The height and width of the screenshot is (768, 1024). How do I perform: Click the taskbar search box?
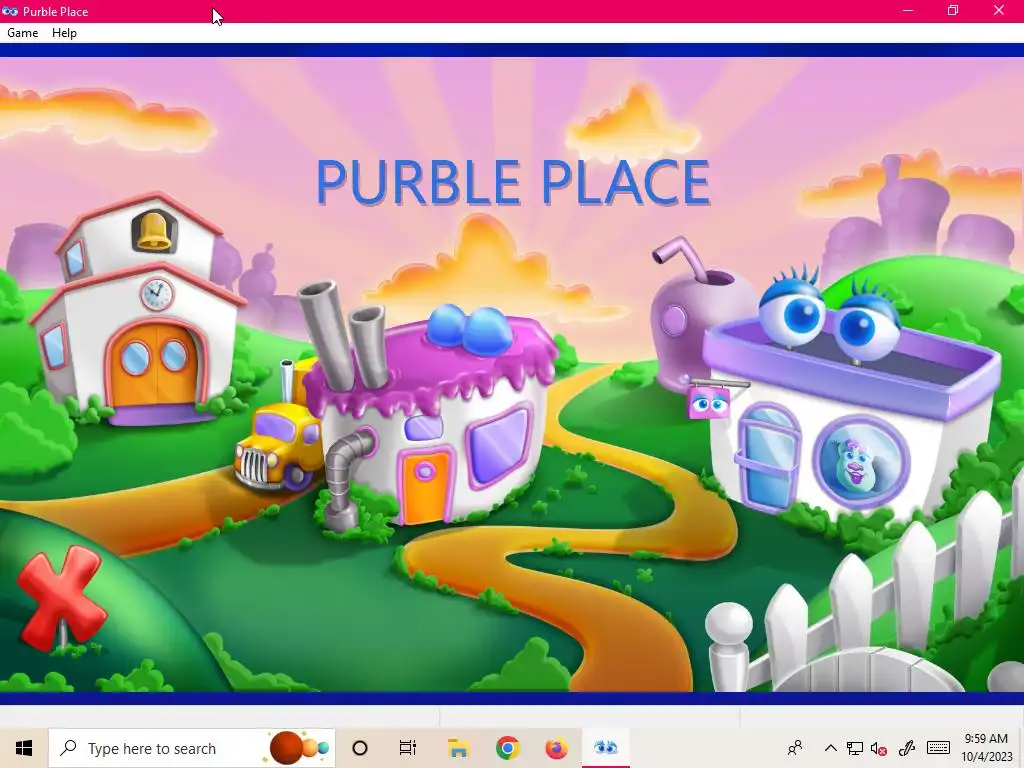(192, 748)
